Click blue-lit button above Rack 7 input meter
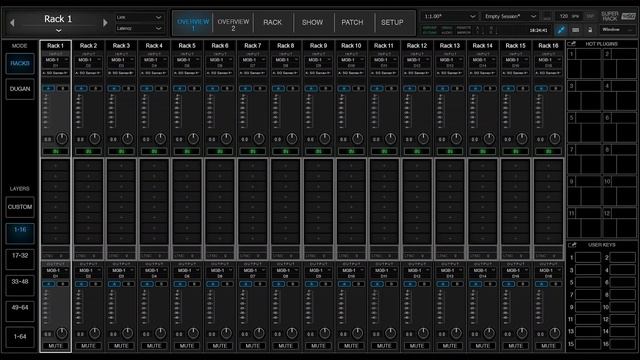This screenshot has height=360, width=640. 245,88
